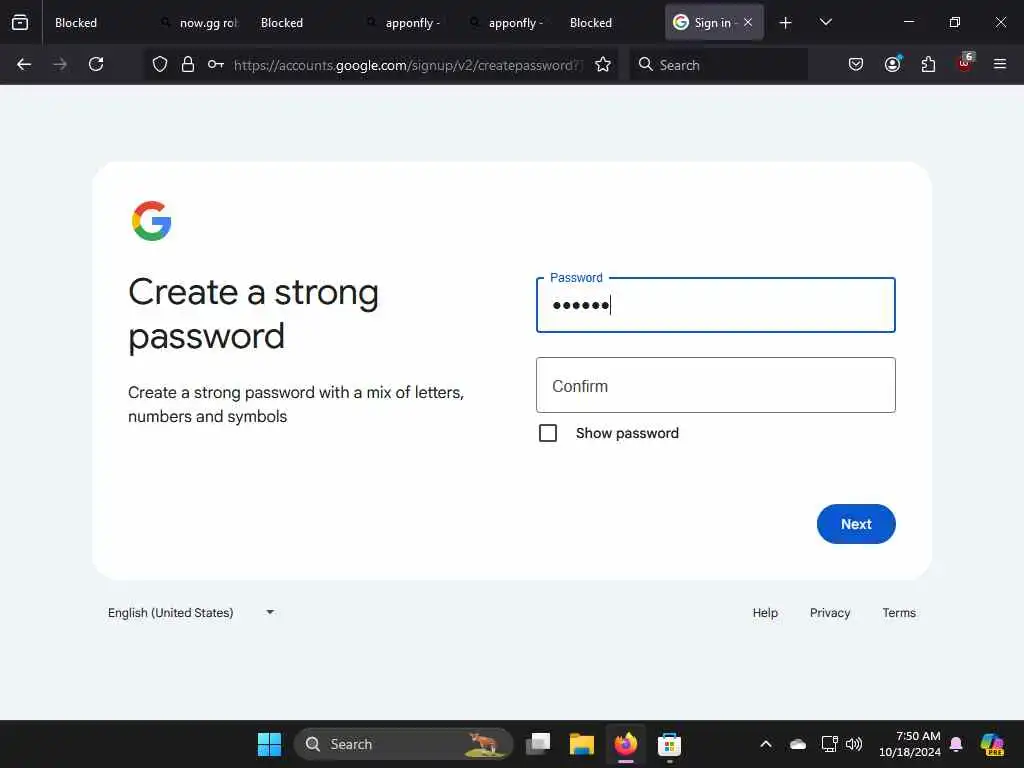
Task: Click the blue Next button
Action: tap(856, 524)
